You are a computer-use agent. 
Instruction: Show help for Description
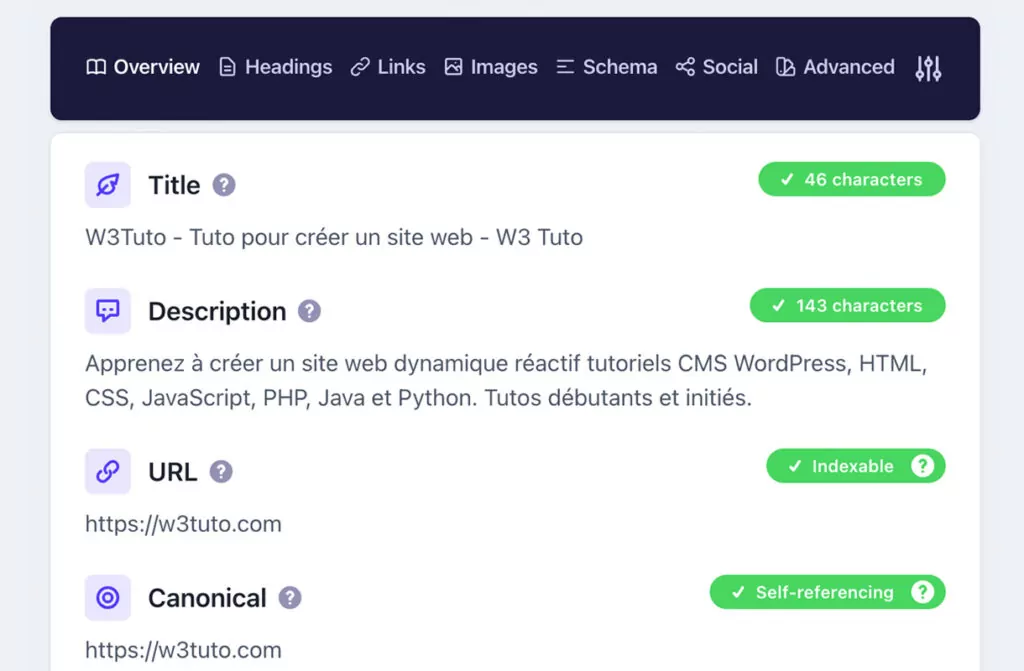point(310,311)
